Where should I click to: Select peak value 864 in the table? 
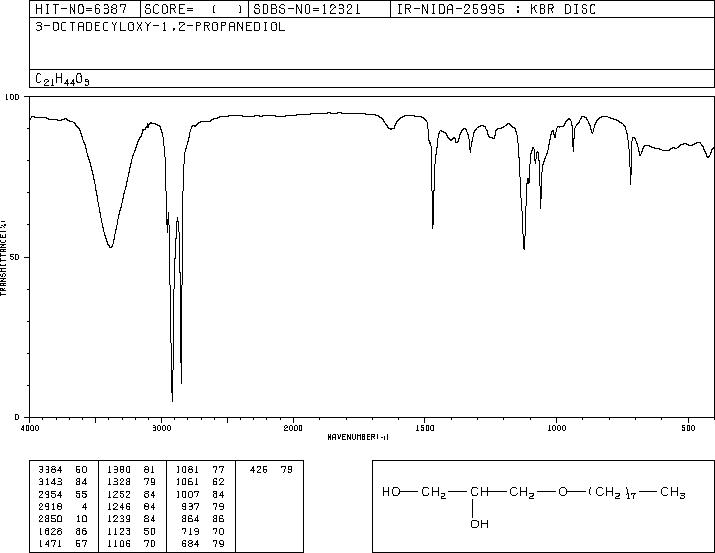[191, 519]
